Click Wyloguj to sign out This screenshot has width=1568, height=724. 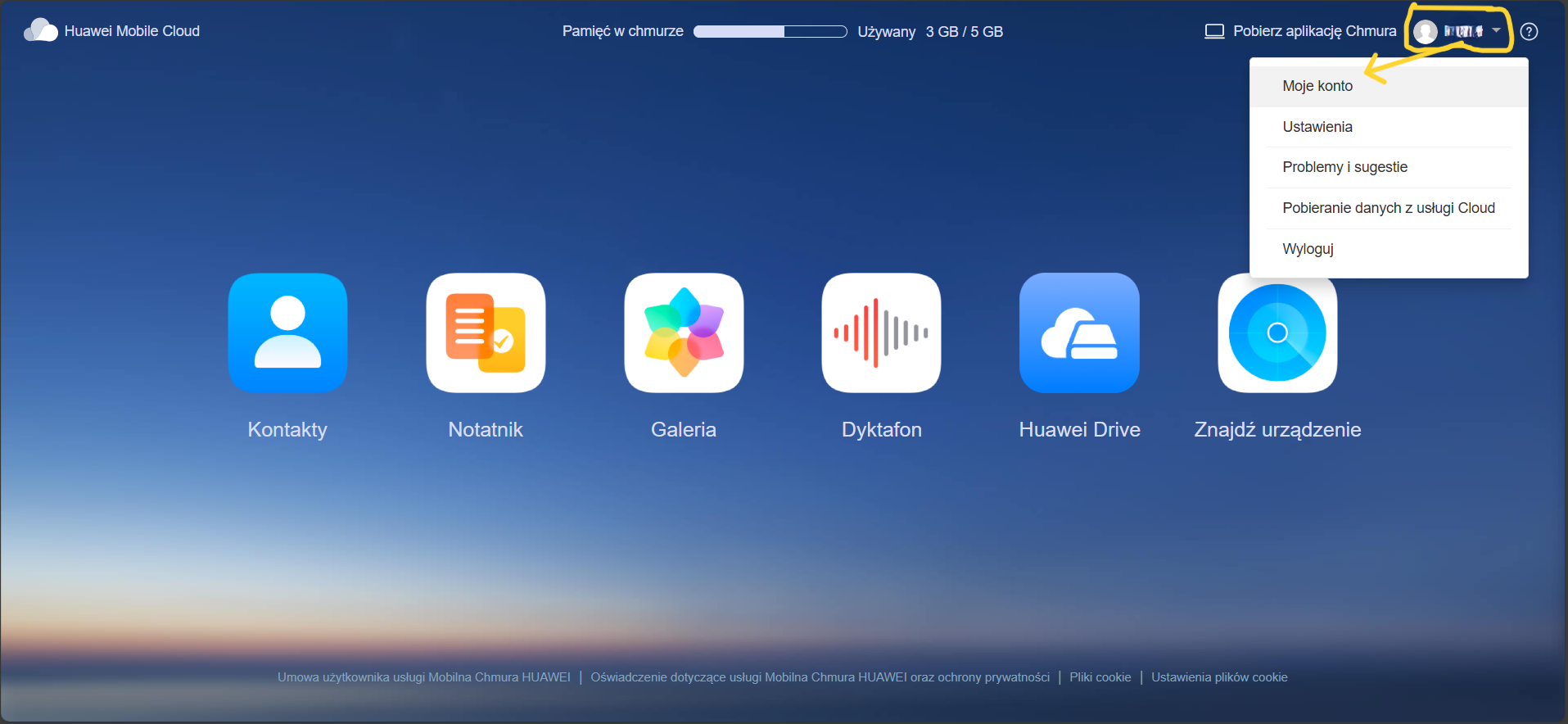click(1389, 249)
